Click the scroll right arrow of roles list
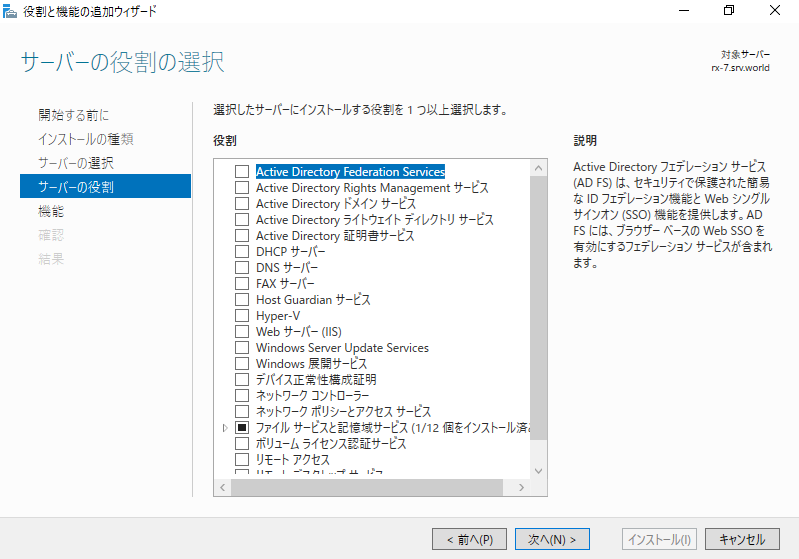The image size is (799, 559). (x=521, y=488)
